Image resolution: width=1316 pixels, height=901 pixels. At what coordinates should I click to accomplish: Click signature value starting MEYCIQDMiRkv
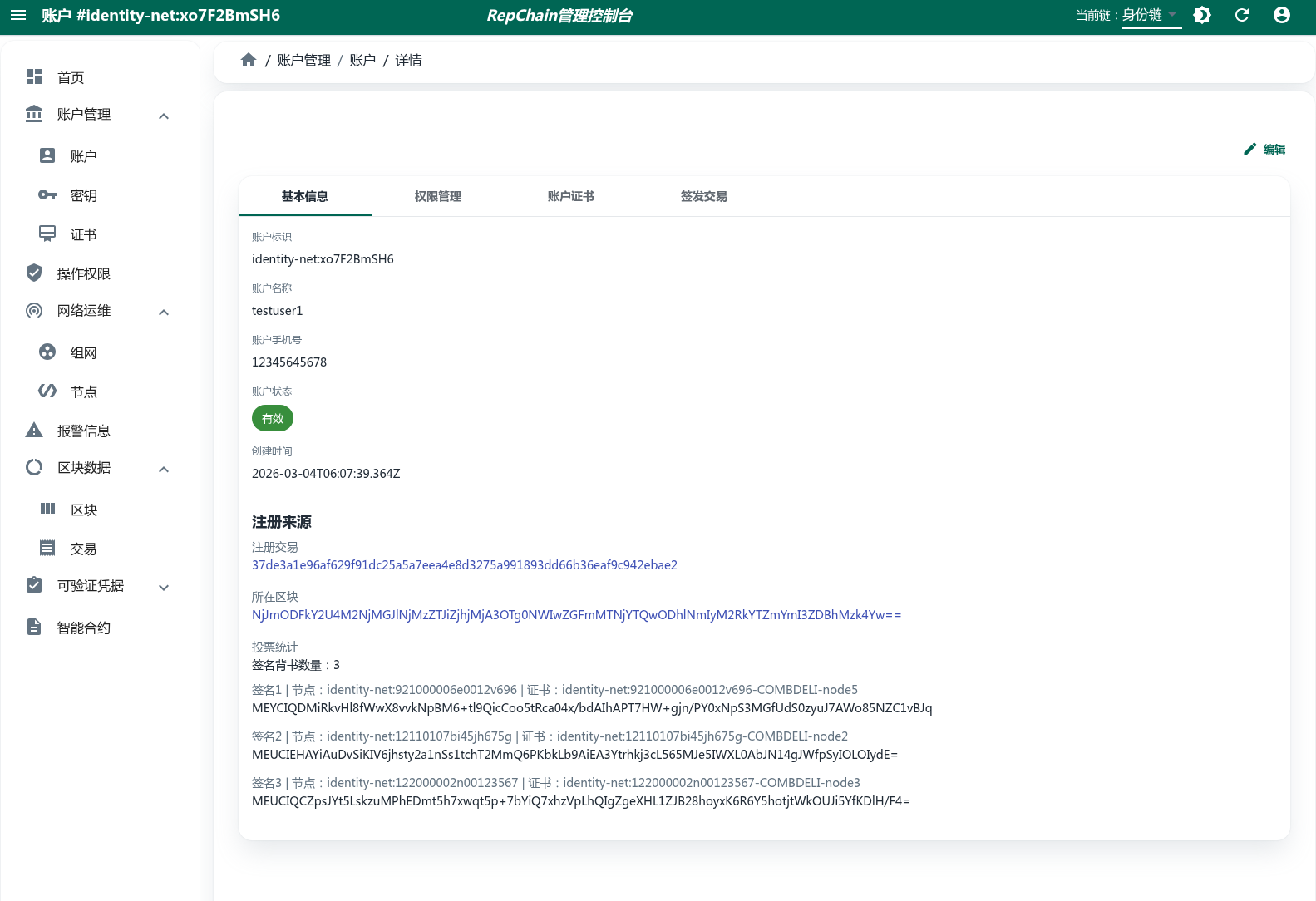[592, 708]
